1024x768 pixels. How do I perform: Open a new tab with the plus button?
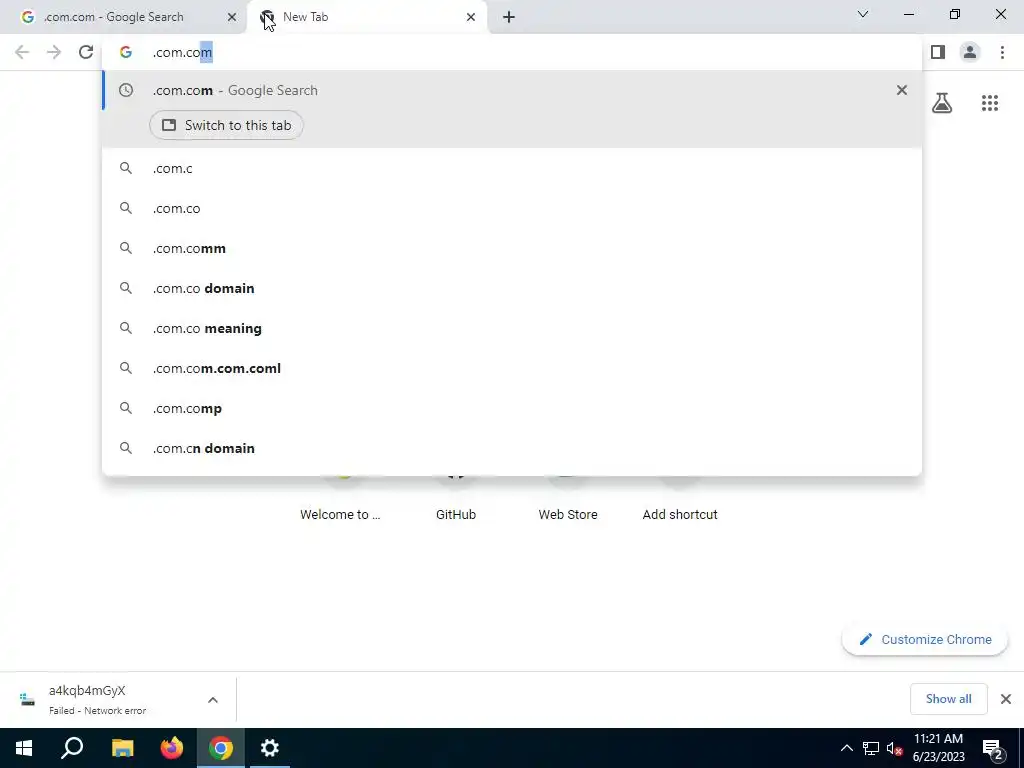click(x=509, y=17)
